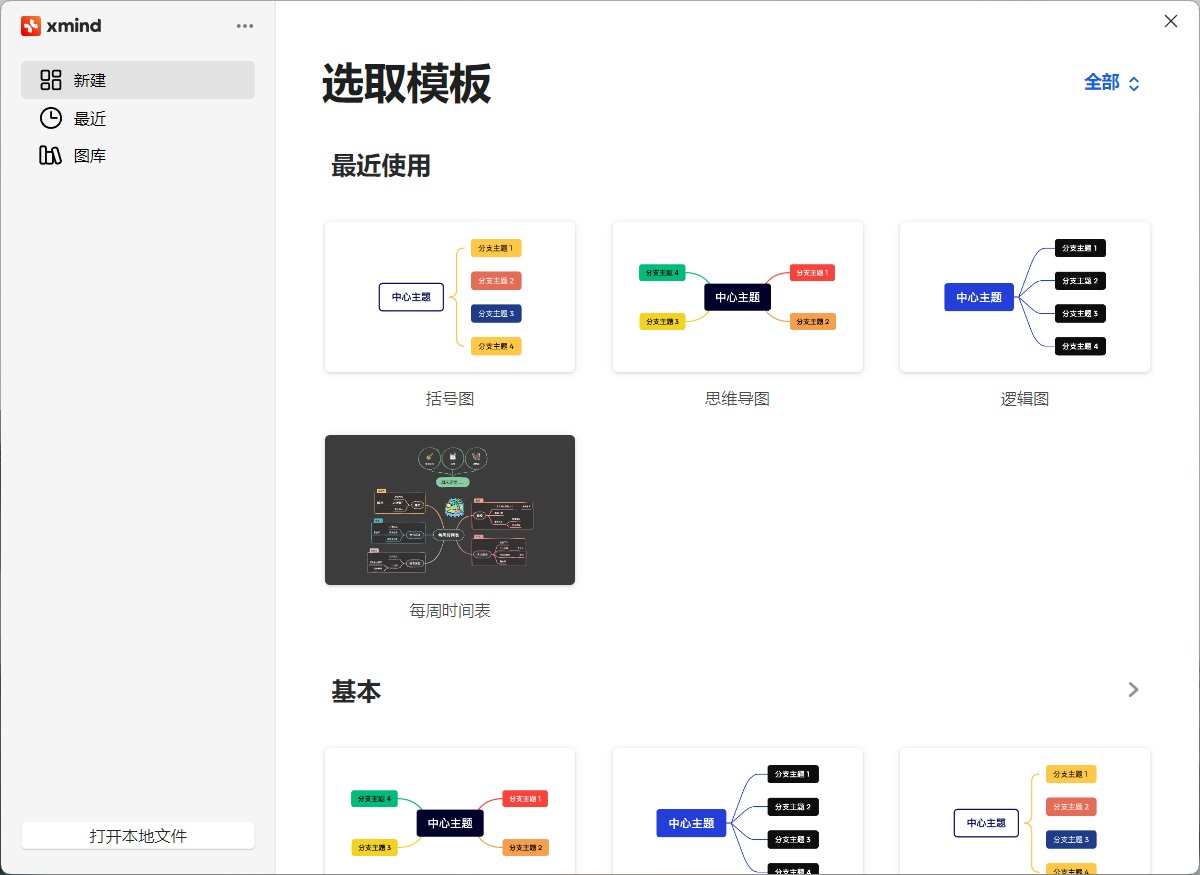
Task: Open the more options (...) icon
Action: [244, 25]
